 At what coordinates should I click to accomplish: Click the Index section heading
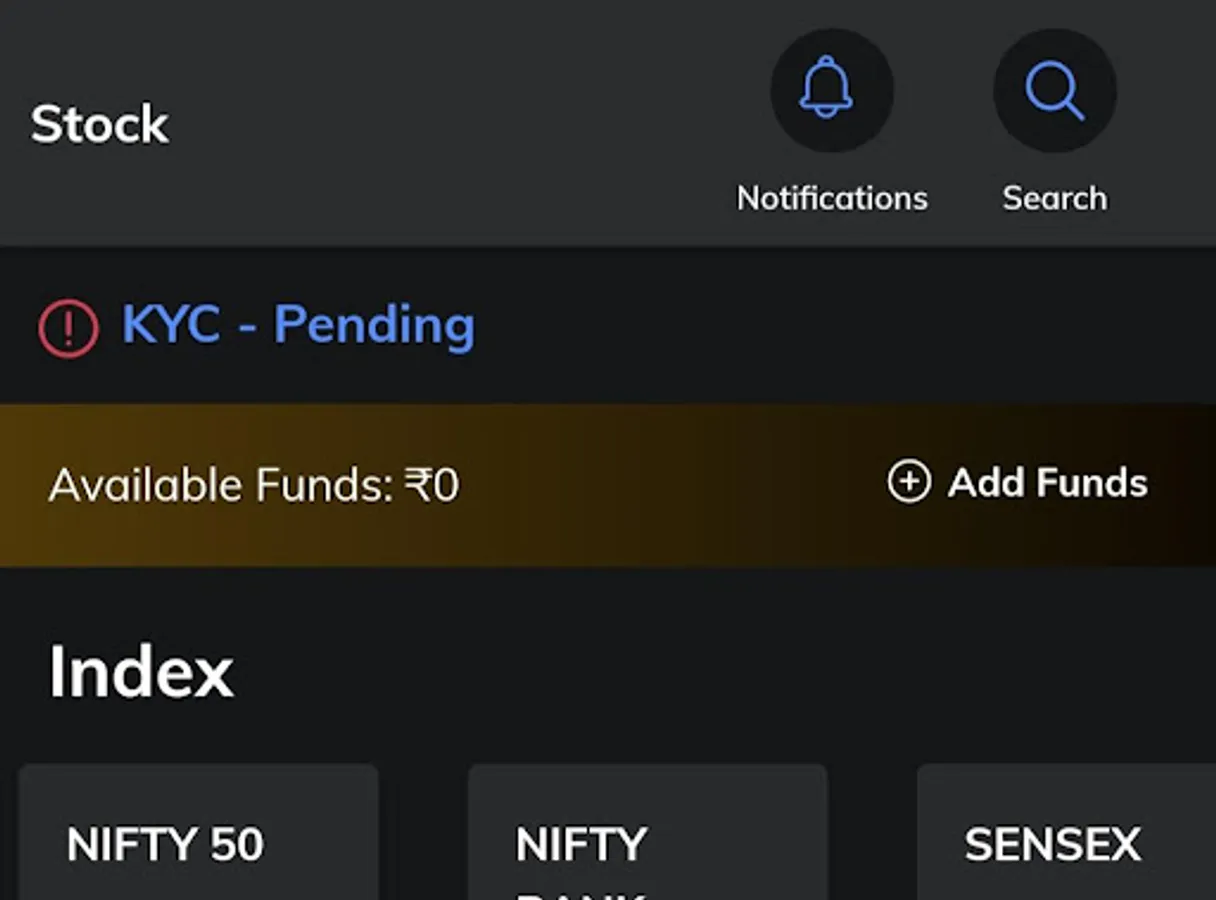141,671
